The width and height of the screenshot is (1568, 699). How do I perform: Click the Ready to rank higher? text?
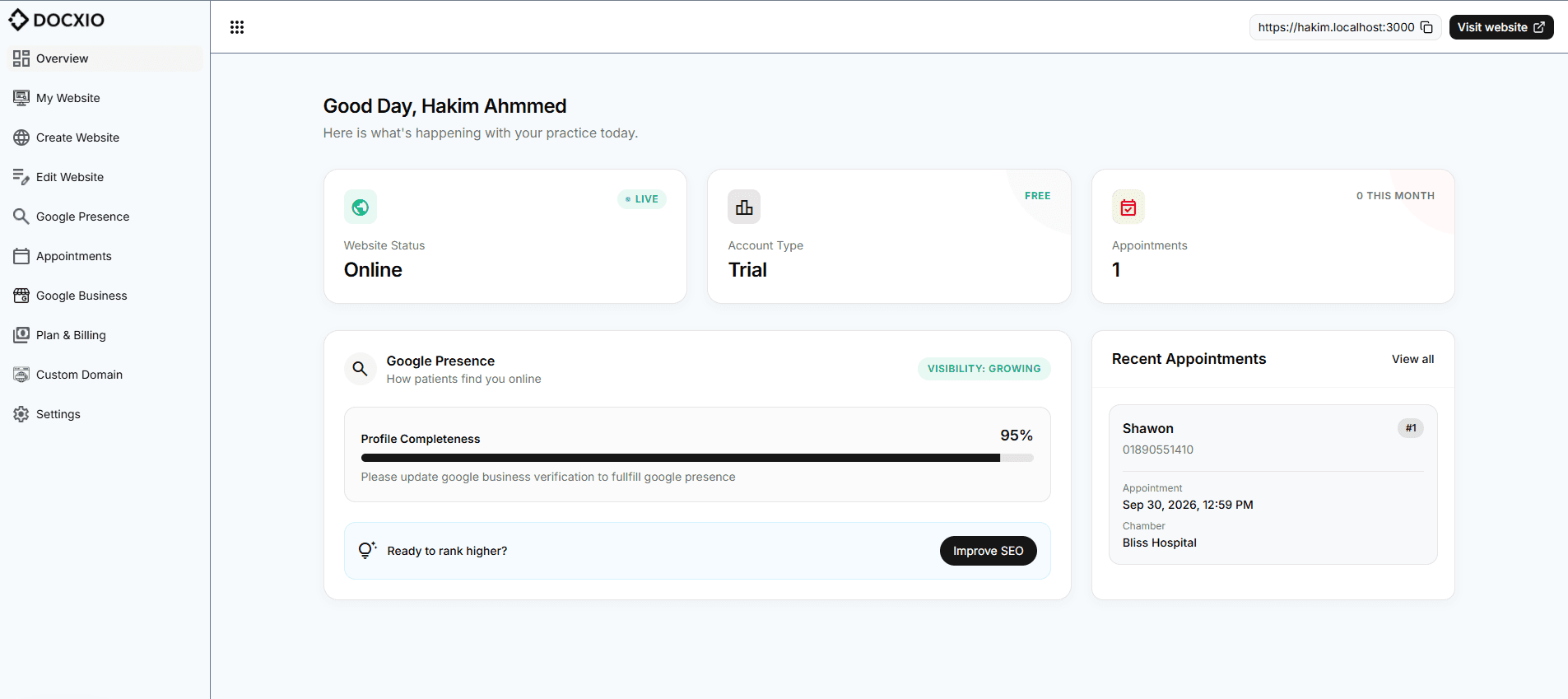coord(447,551)
